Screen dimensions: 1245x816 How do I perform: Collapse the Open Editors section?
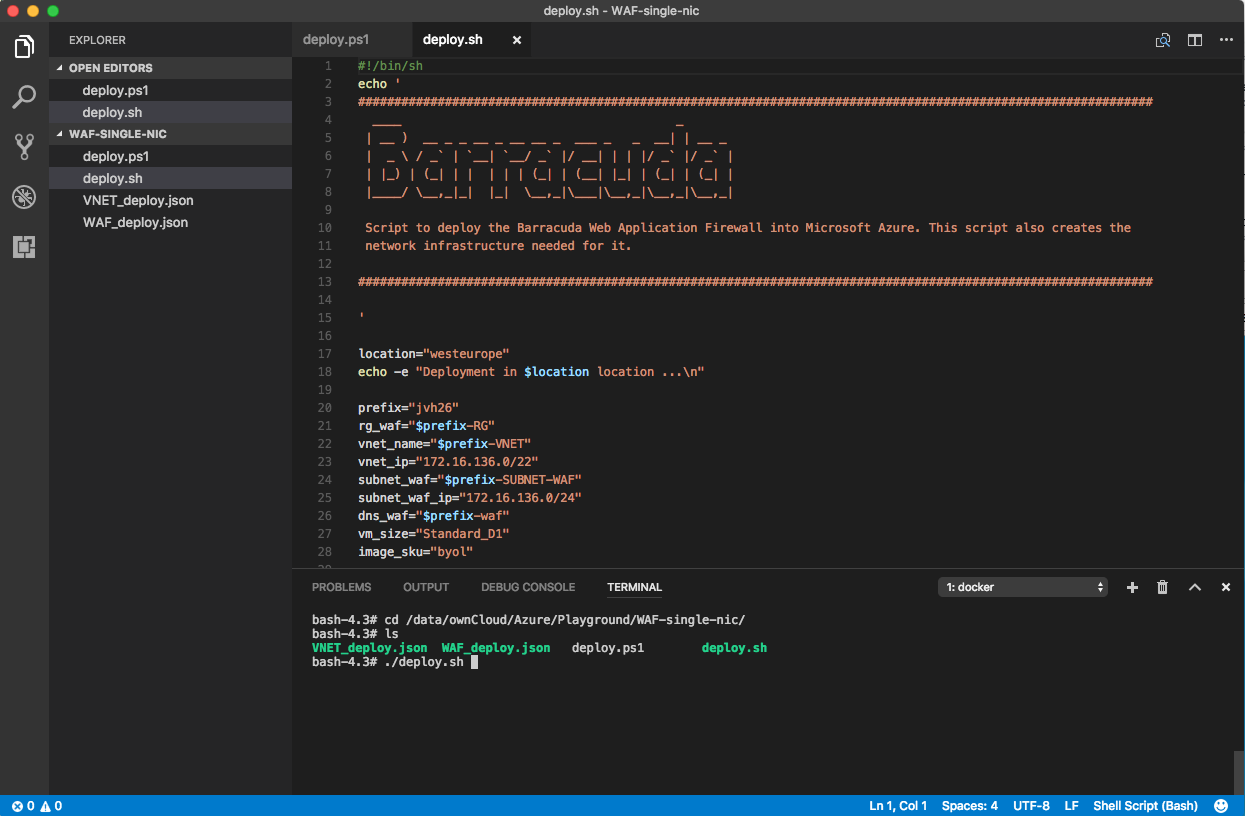click(110, 68)
